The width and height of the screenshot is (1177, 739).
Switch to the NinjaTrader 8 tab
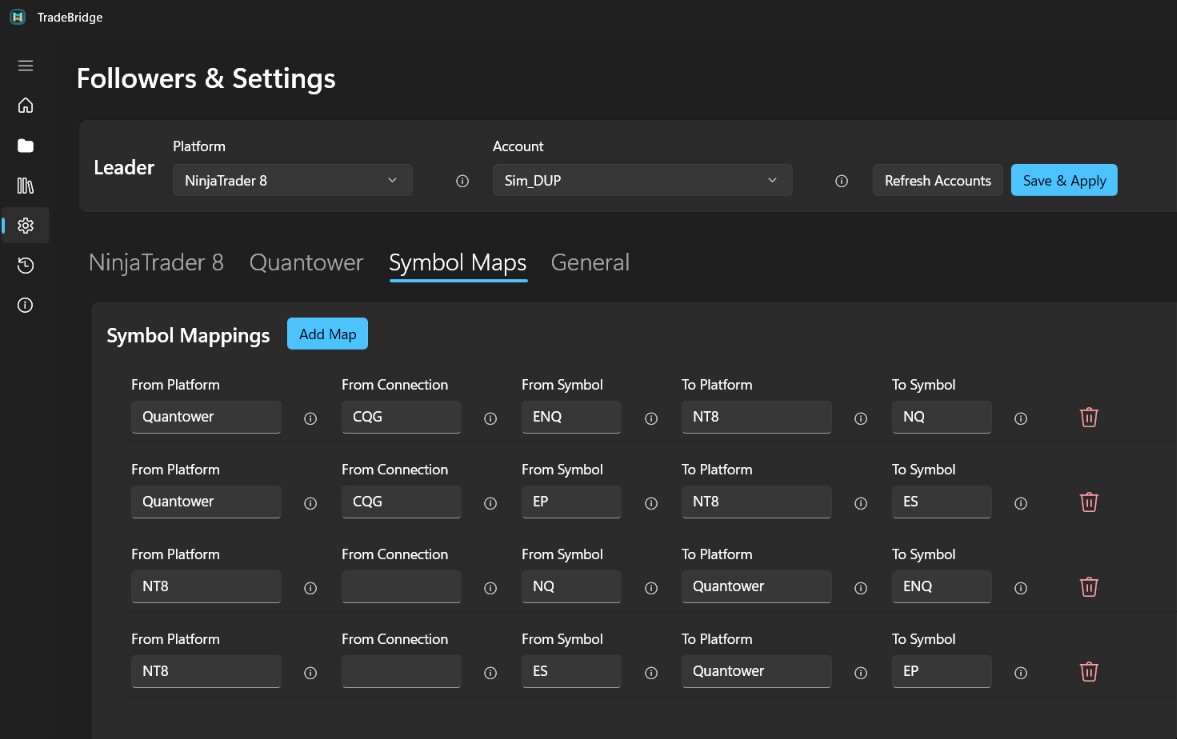point(156,262)
